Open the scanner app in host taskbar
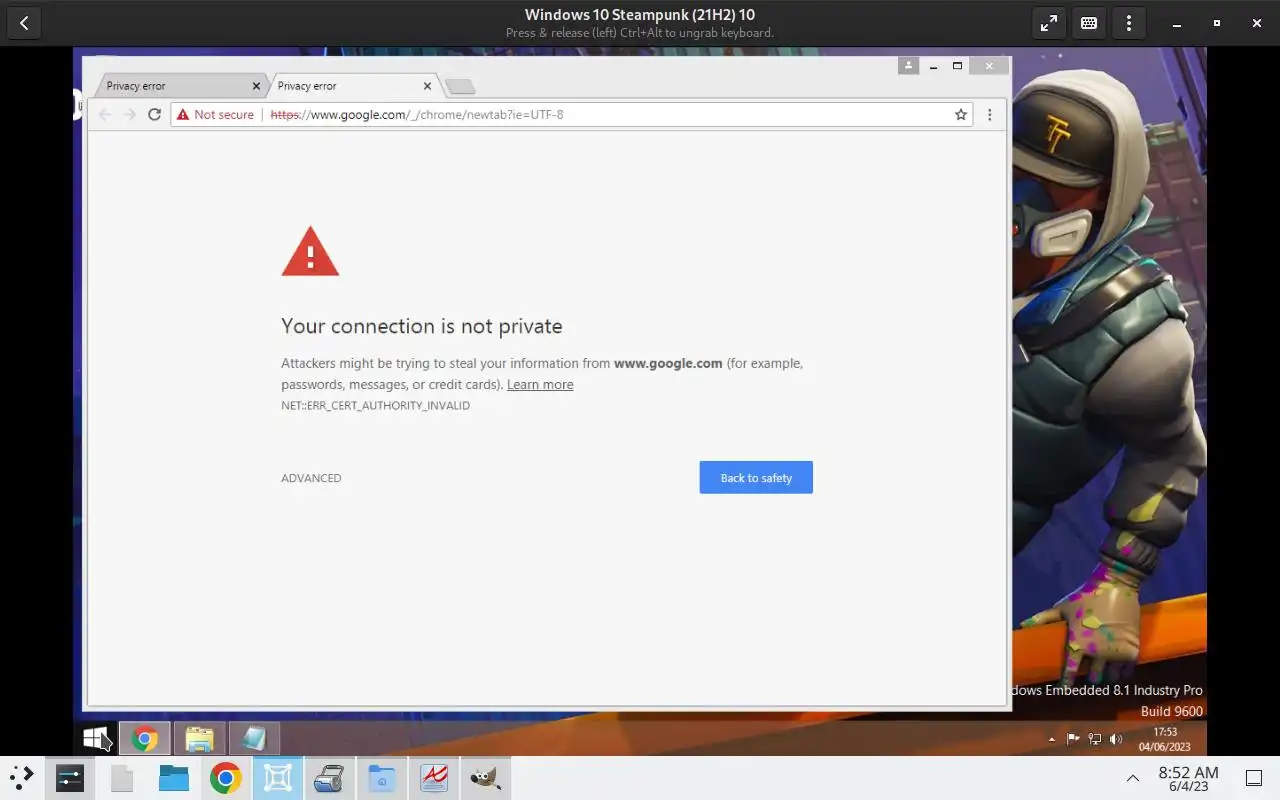 [330, 777]
